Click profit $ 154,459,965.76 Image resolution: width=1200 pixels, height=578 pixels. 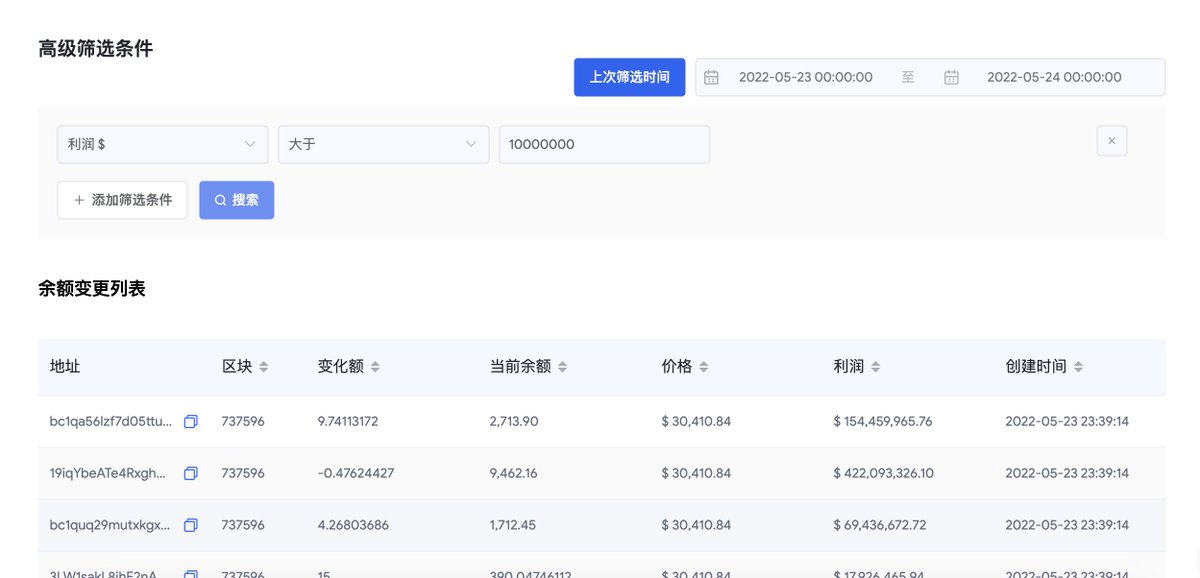click(x=883, y=422)
